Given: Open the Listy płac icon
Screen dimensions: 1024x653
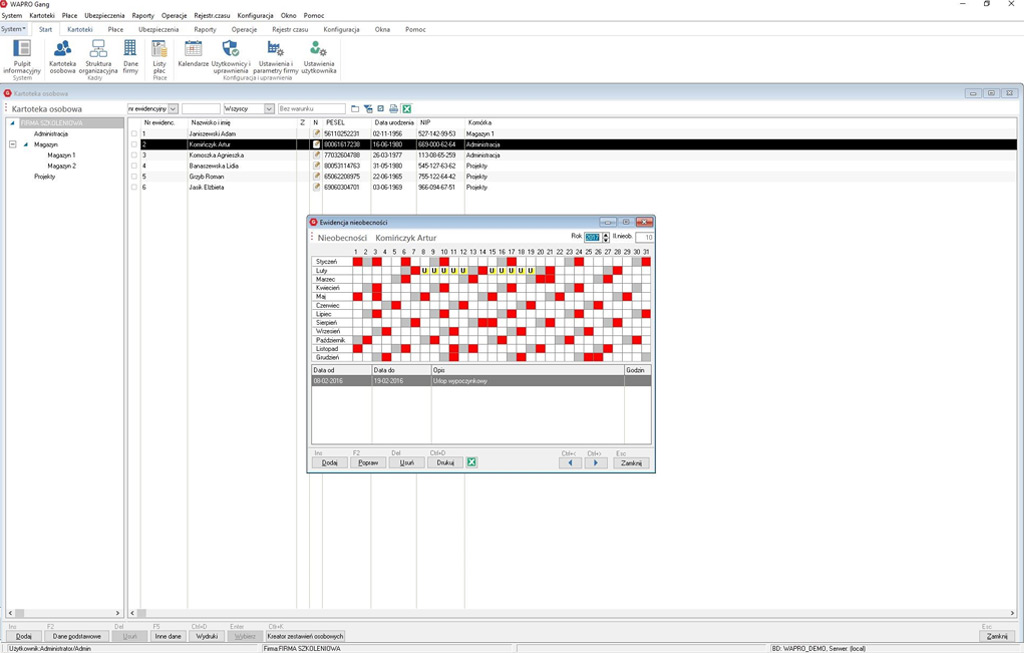Looking at the screenshot, I should click(x=159, y=56).
